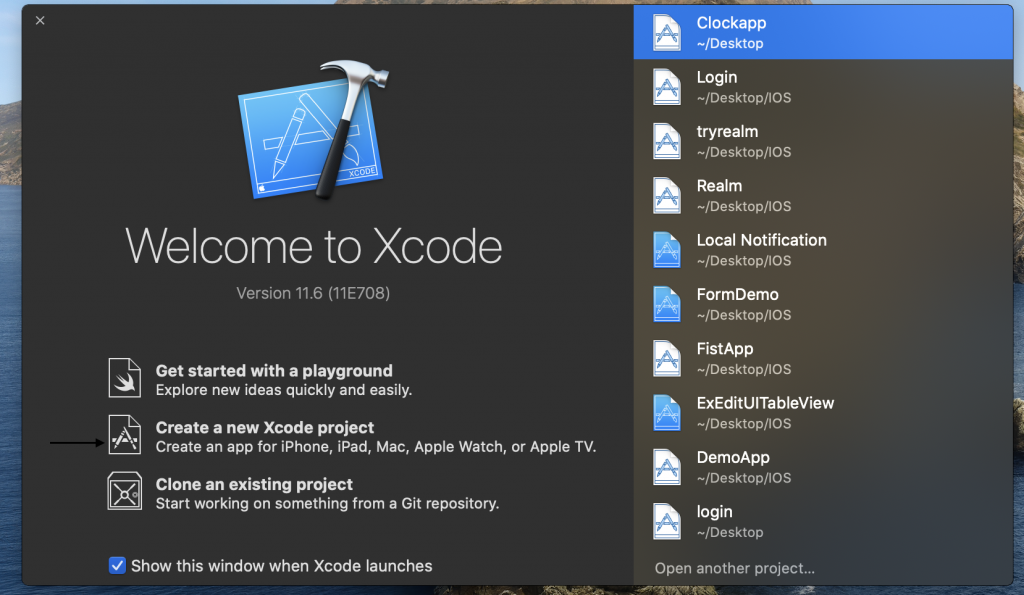Click the tryrealm project file icon

[667, 141]
